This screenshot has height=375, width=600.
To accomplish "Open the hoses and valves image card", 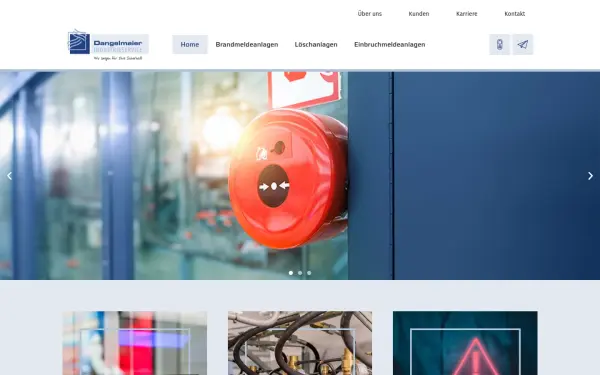I will coord(300,343).
